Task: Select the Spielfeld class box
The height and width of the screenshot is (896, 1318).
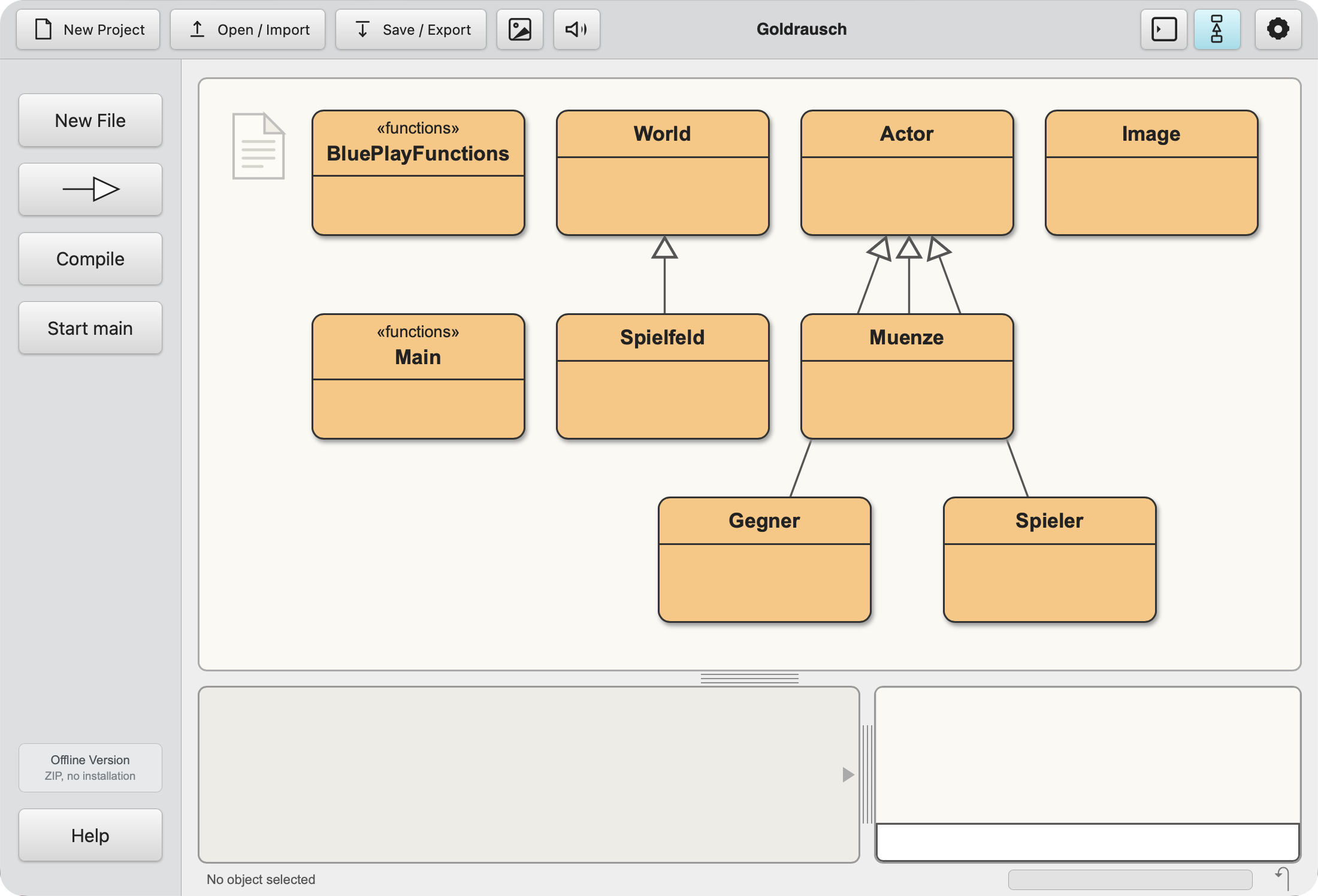Action: click(x=663, y=376)
